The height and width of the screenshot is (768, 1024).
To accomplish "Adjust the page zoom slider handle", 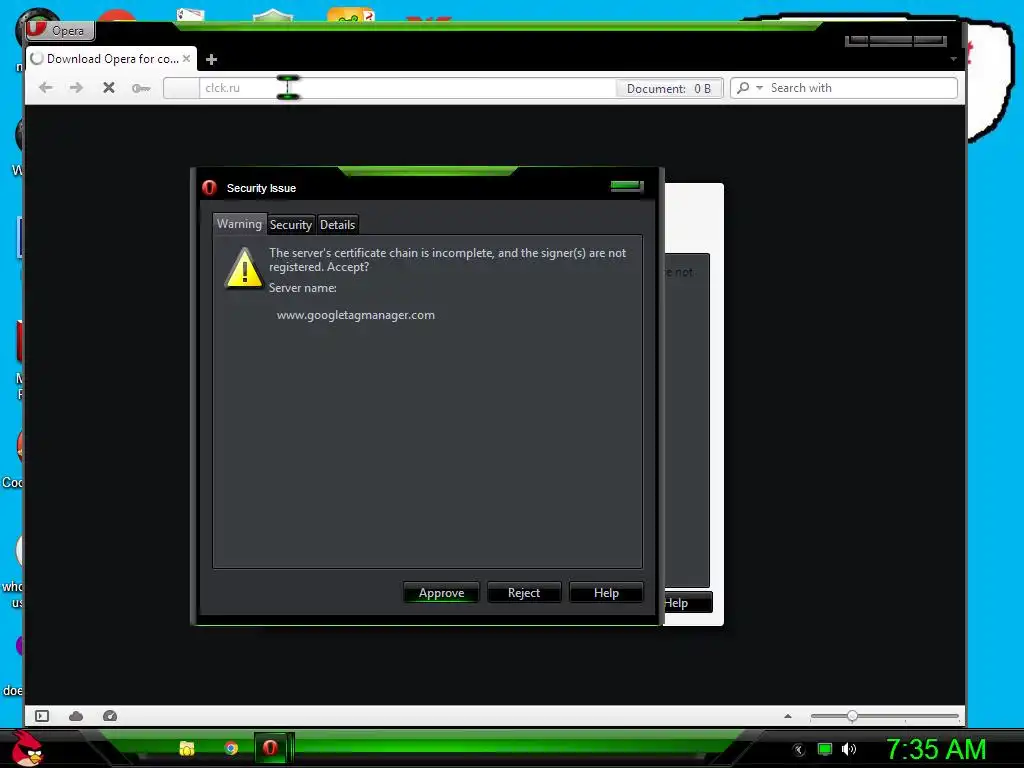I will click(852, 716).
